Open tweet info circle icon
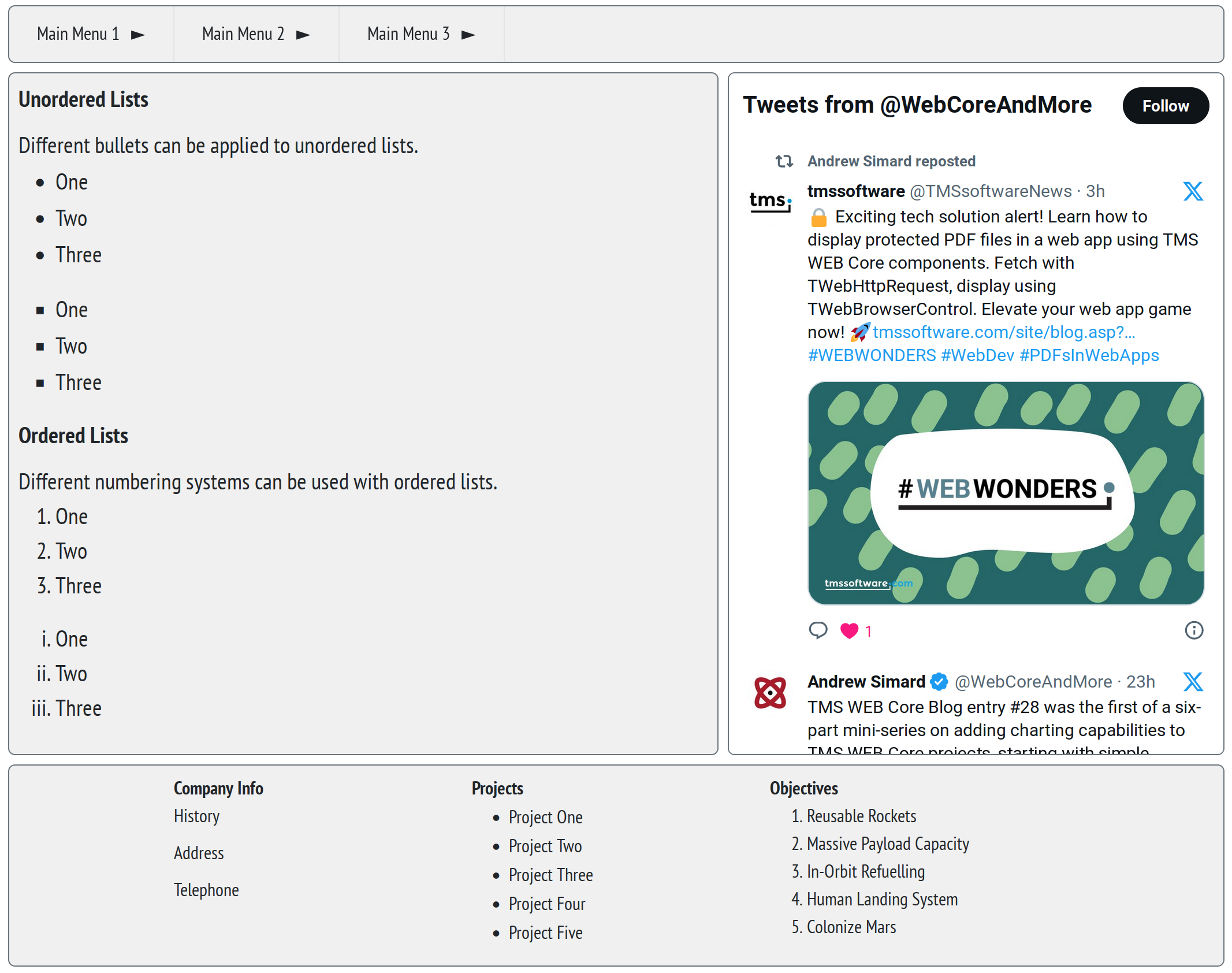 [x=1194, y=630]
